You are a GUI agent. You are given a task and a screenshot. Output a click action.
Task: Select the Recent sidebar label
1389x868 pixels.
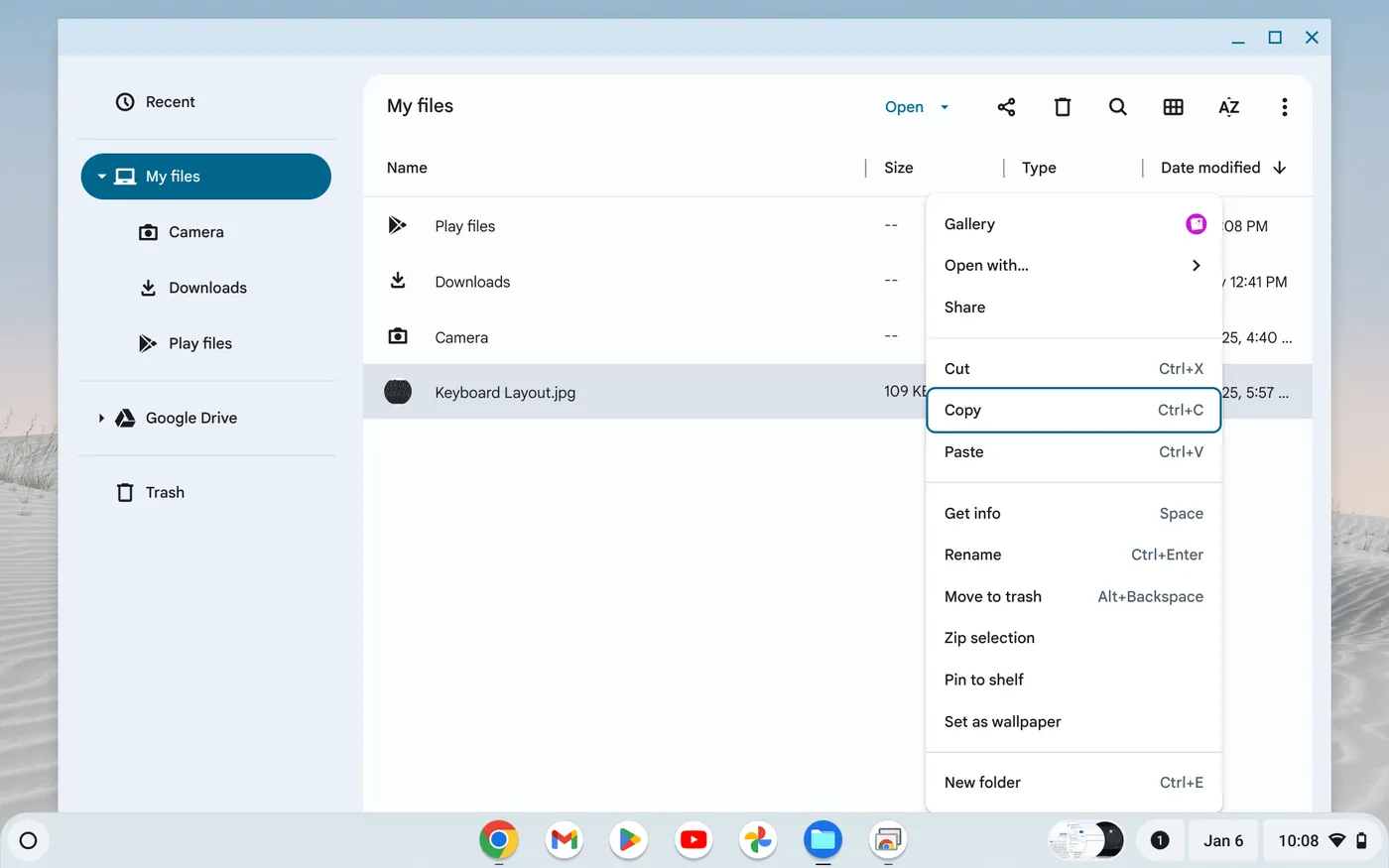tap(171, 102)
